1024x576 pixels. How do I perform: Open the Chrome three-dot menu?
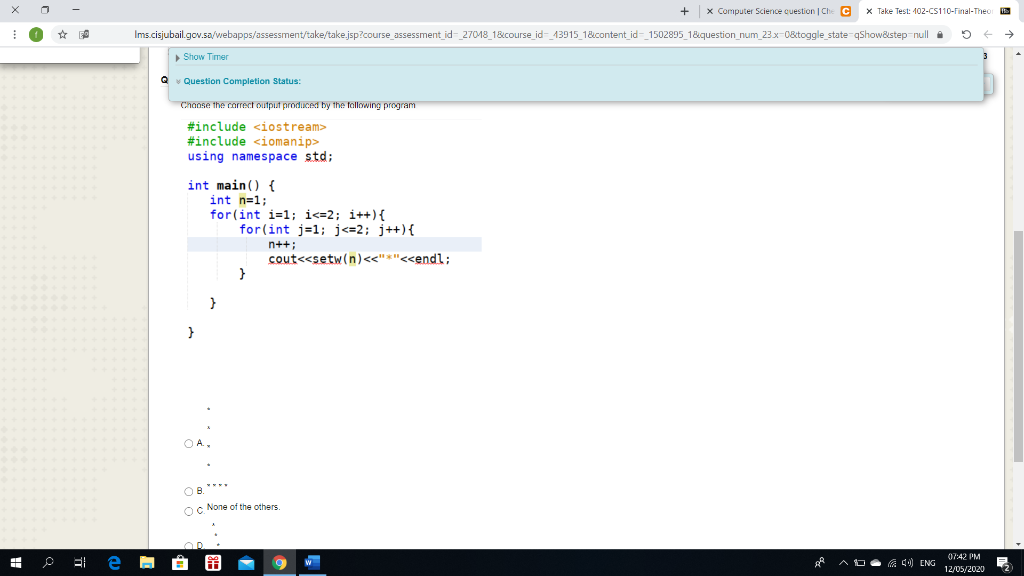pos(14,35)
